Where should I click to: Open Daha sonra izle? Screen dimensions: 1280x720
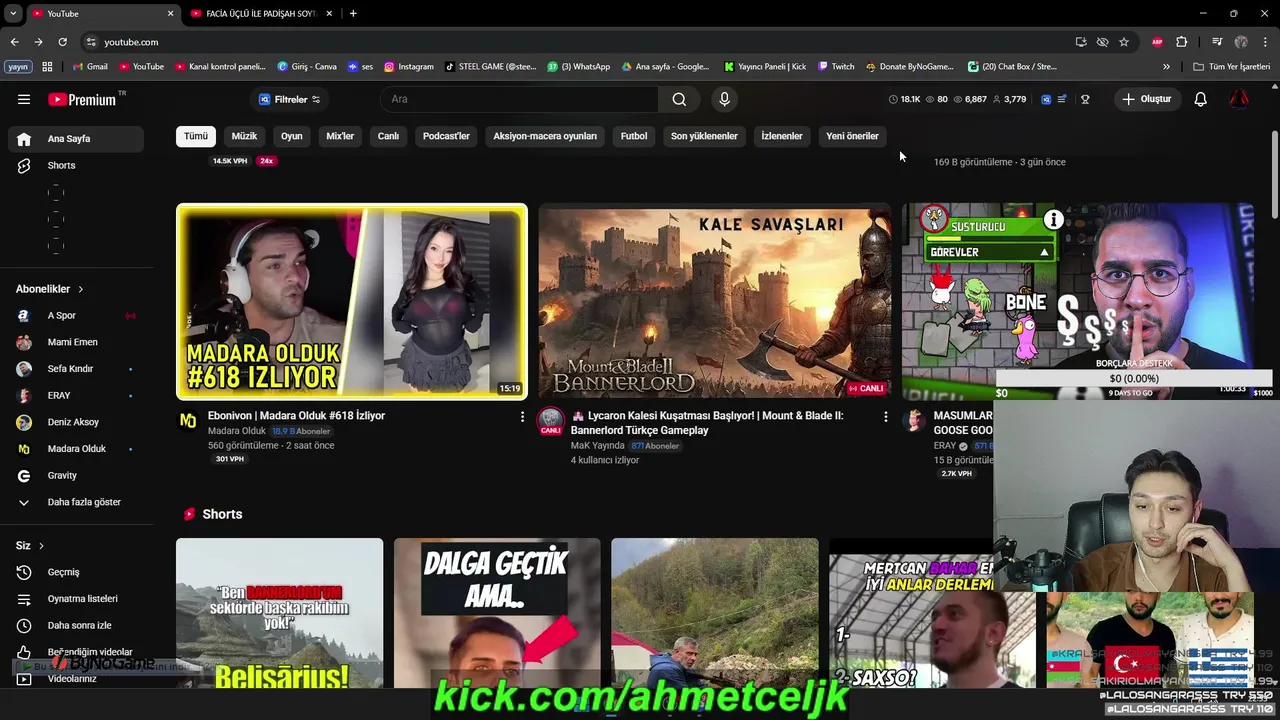click(75, 625)
